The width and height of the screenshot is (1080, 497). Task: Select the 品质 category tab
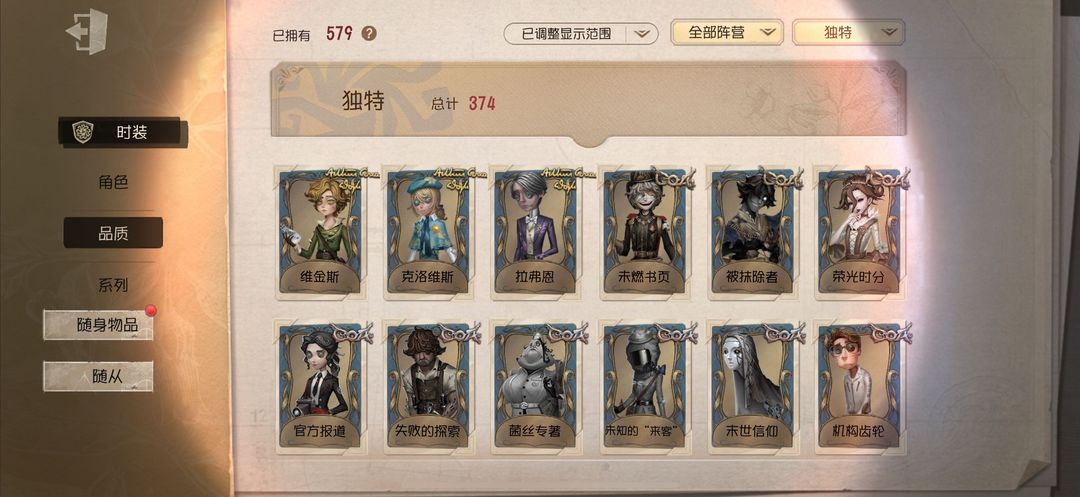[113, 233]
